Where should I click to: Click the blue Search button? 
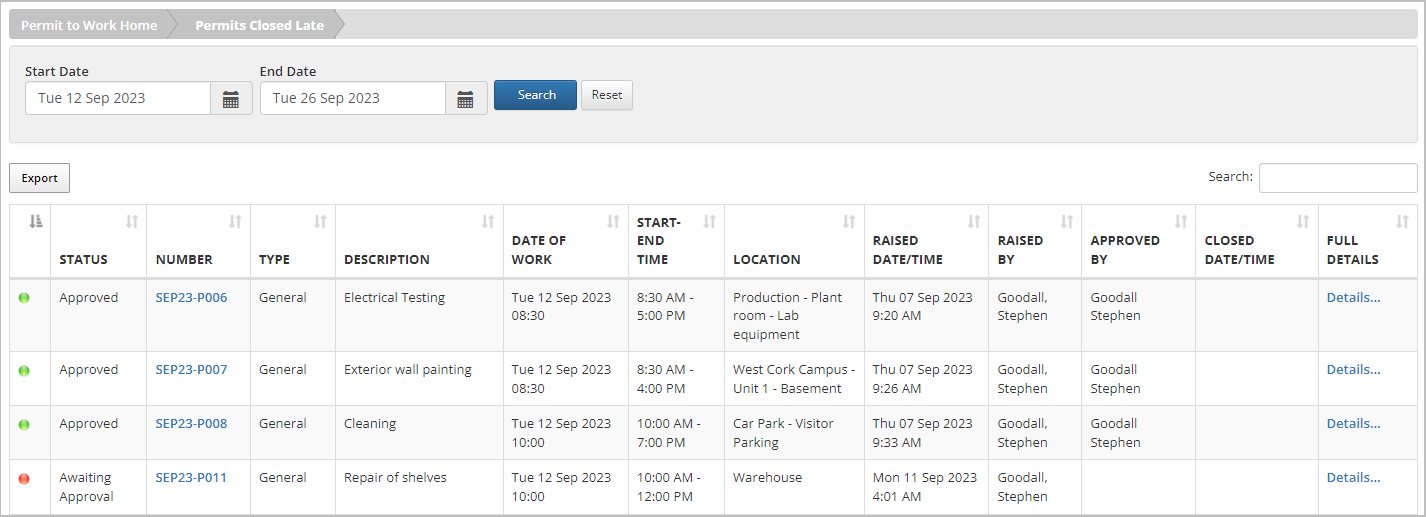(x=535, y=95)
